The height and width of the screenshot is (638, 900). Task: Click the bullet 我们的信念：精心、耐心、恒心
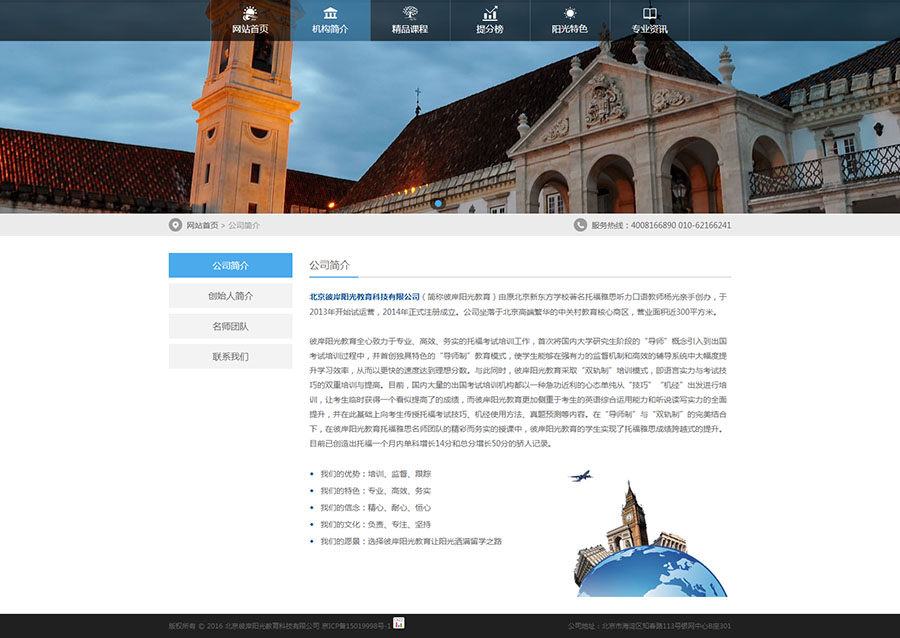(x=375, y=508)
